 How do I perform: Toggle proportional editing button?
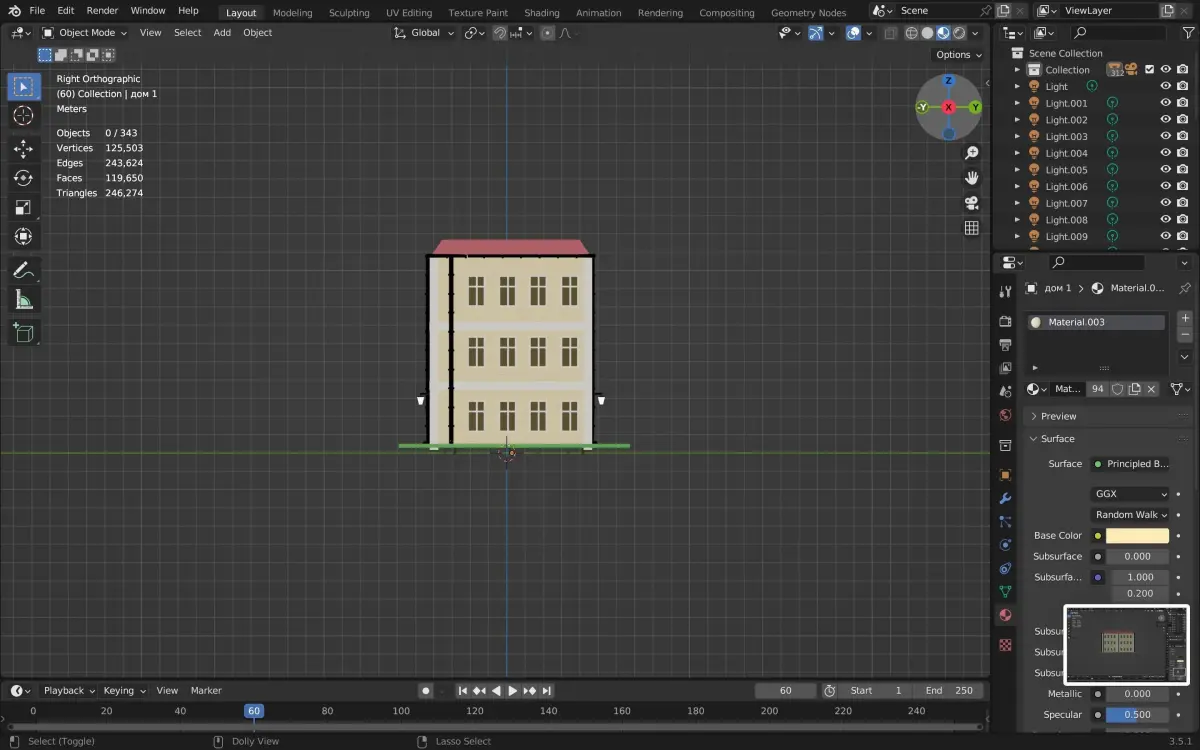[547, 33]
